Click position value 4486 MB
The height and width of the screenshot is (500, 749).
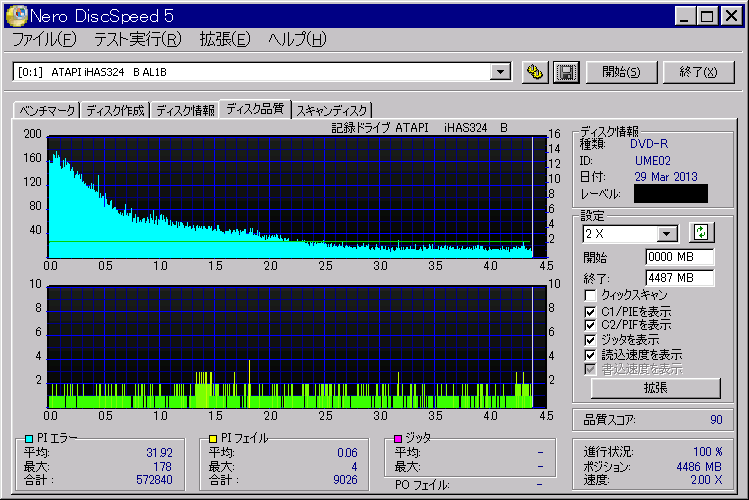tap(699, 467)
